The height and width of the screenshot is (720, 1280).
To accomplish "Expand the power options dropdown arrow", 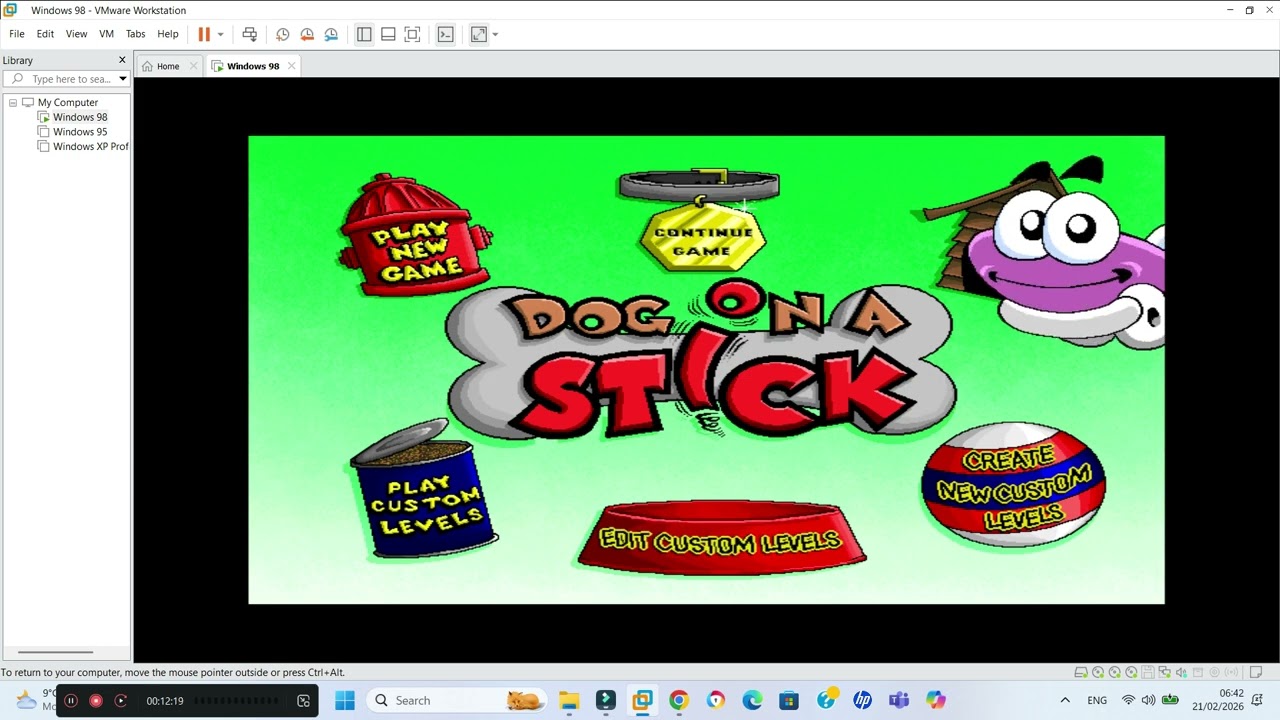I will click(220, 34).
